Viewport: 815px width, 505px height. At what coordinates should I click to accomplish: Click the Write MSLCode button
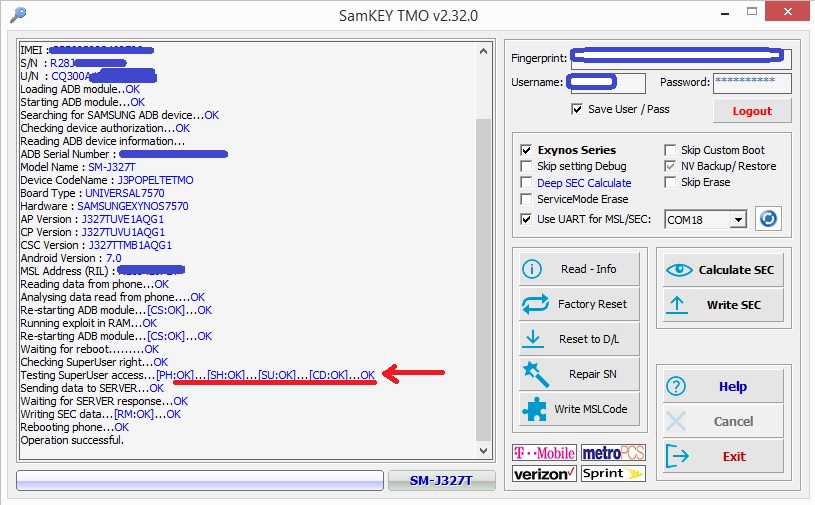pos(579,409)
